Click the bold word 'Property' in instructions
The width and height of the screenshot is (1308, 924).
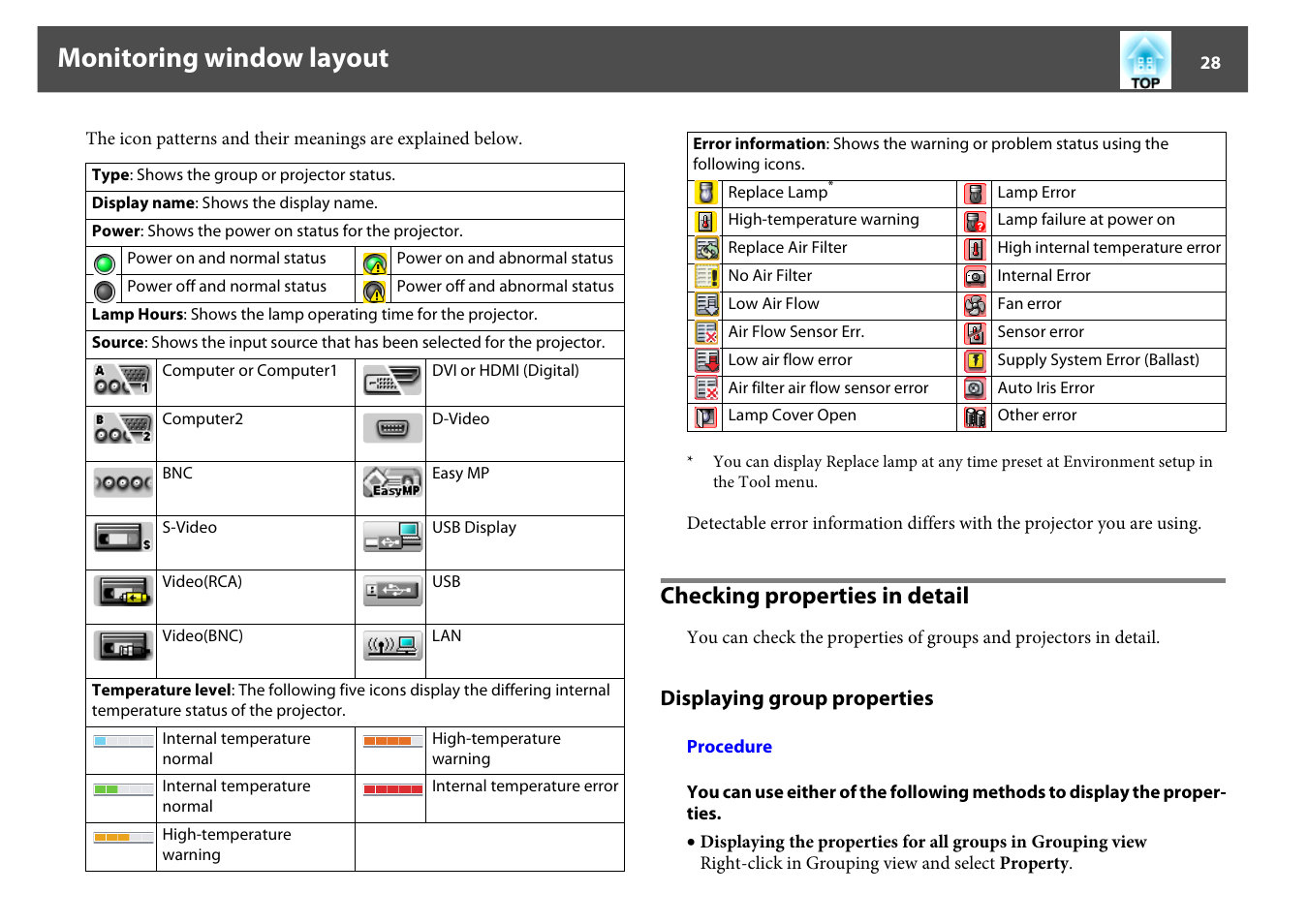[1034, 863]
